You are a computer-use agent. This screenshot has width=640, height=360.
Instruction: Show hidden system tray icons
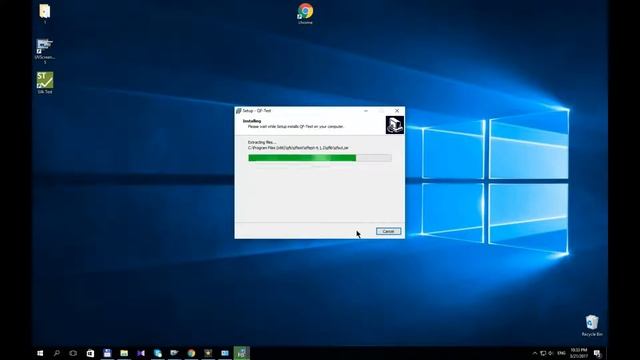pyautogui.click(x=535, y=353)
